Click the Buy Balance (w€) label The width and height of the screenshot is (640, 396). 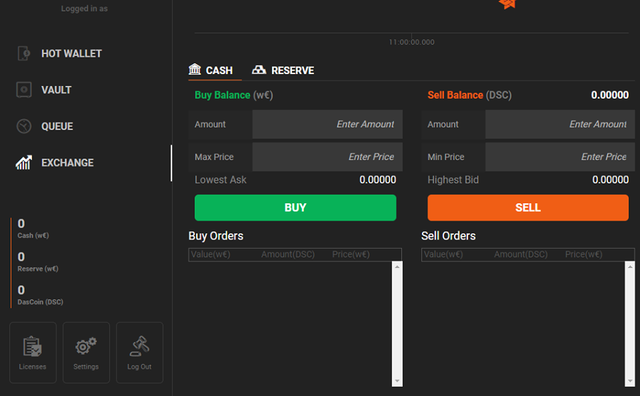234,95
